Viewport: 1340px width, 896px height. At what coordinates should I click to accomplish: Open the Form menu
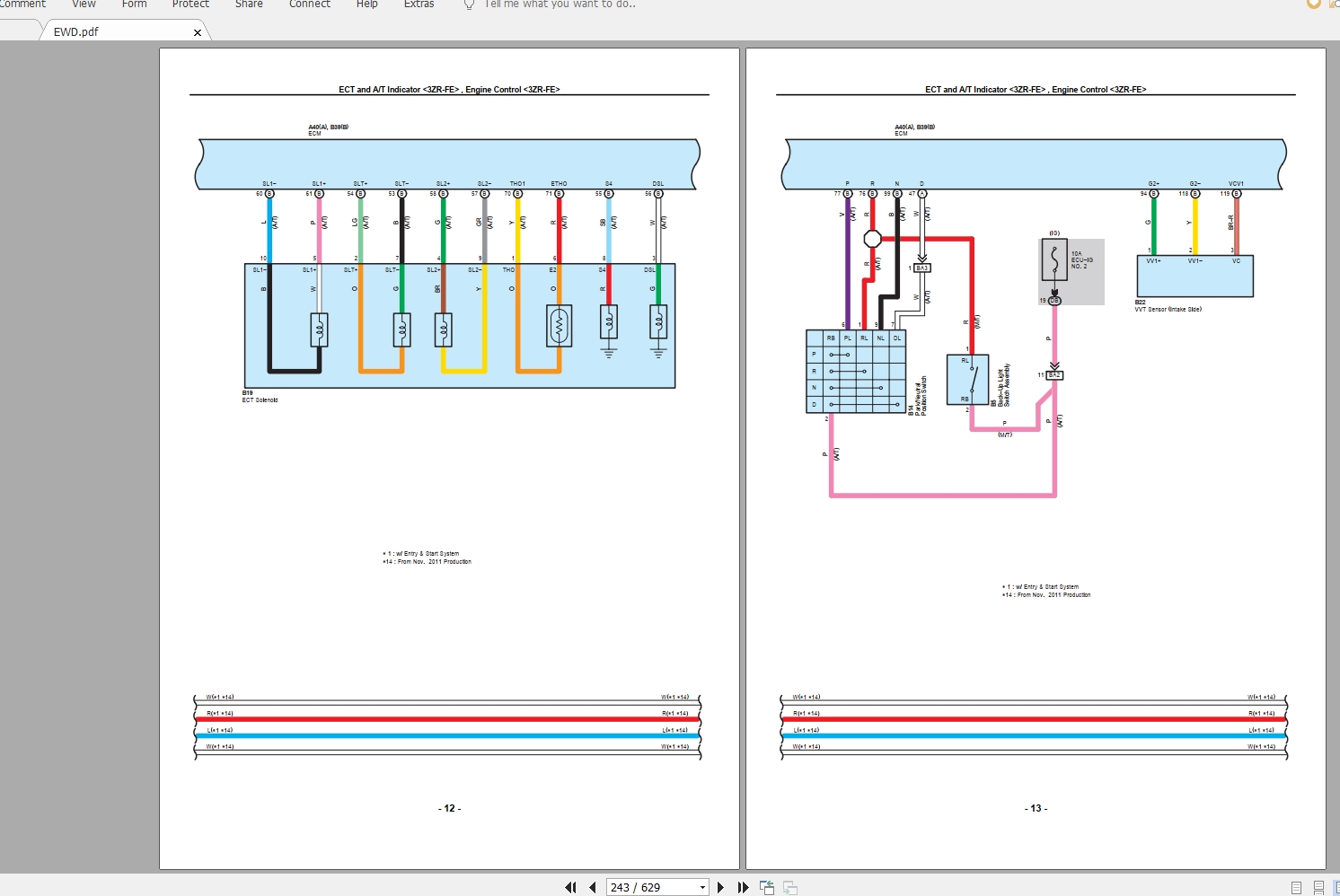point(134,4)
